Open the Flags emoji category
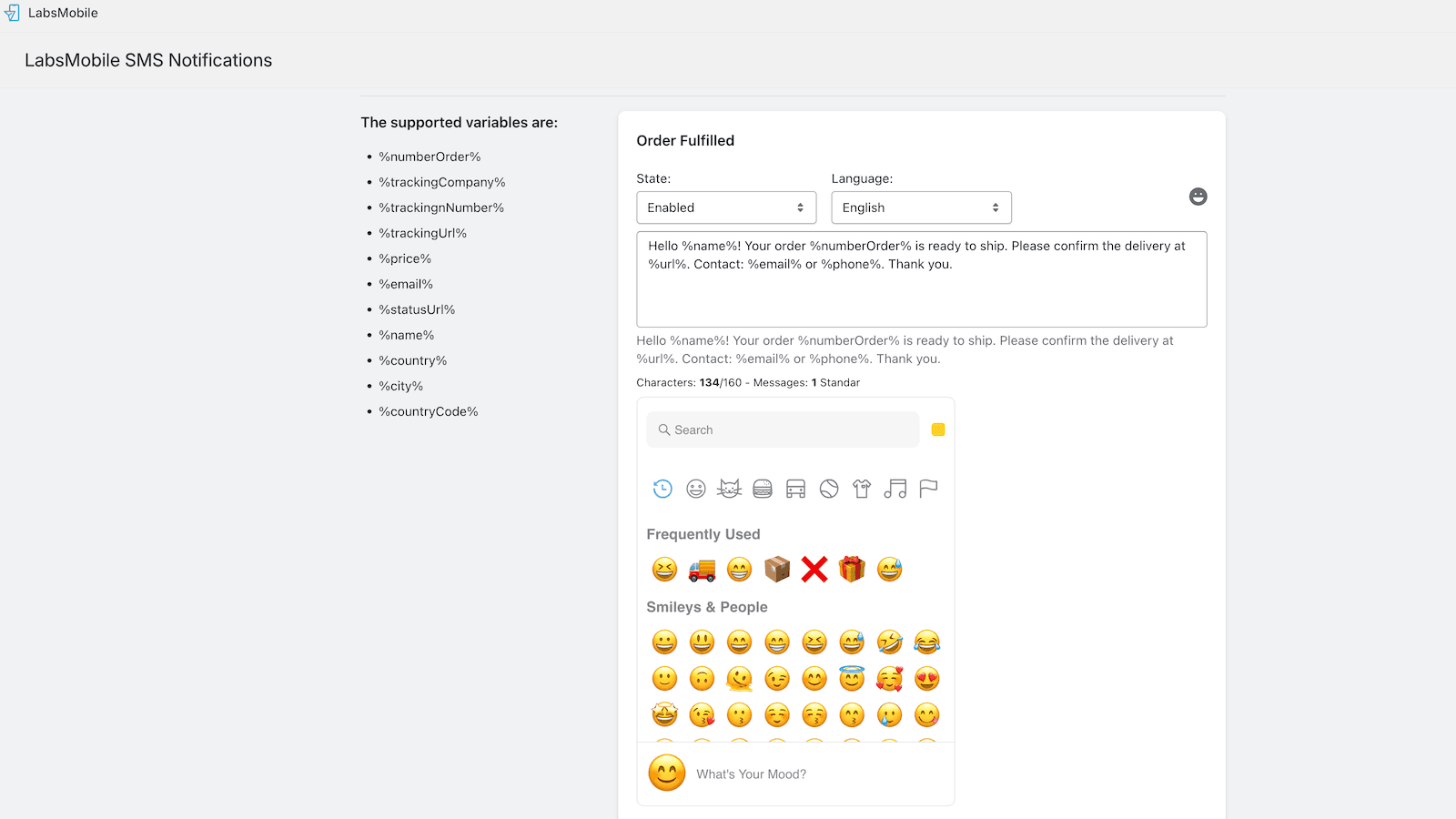Viewport: 1456px width, 819px height. pos(928,489)
